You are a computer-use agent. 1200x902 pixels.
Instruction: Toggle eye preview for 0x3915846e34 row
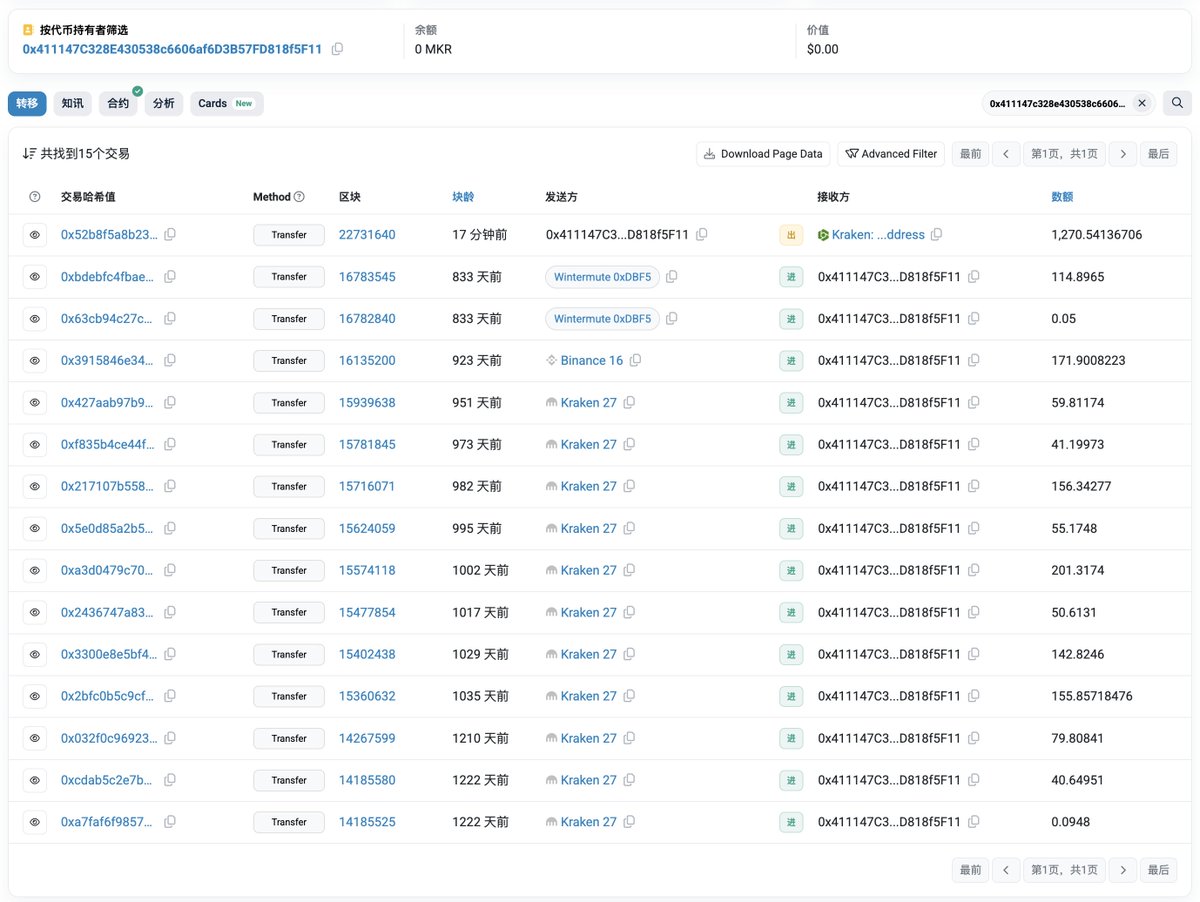[x=35, y=361]
